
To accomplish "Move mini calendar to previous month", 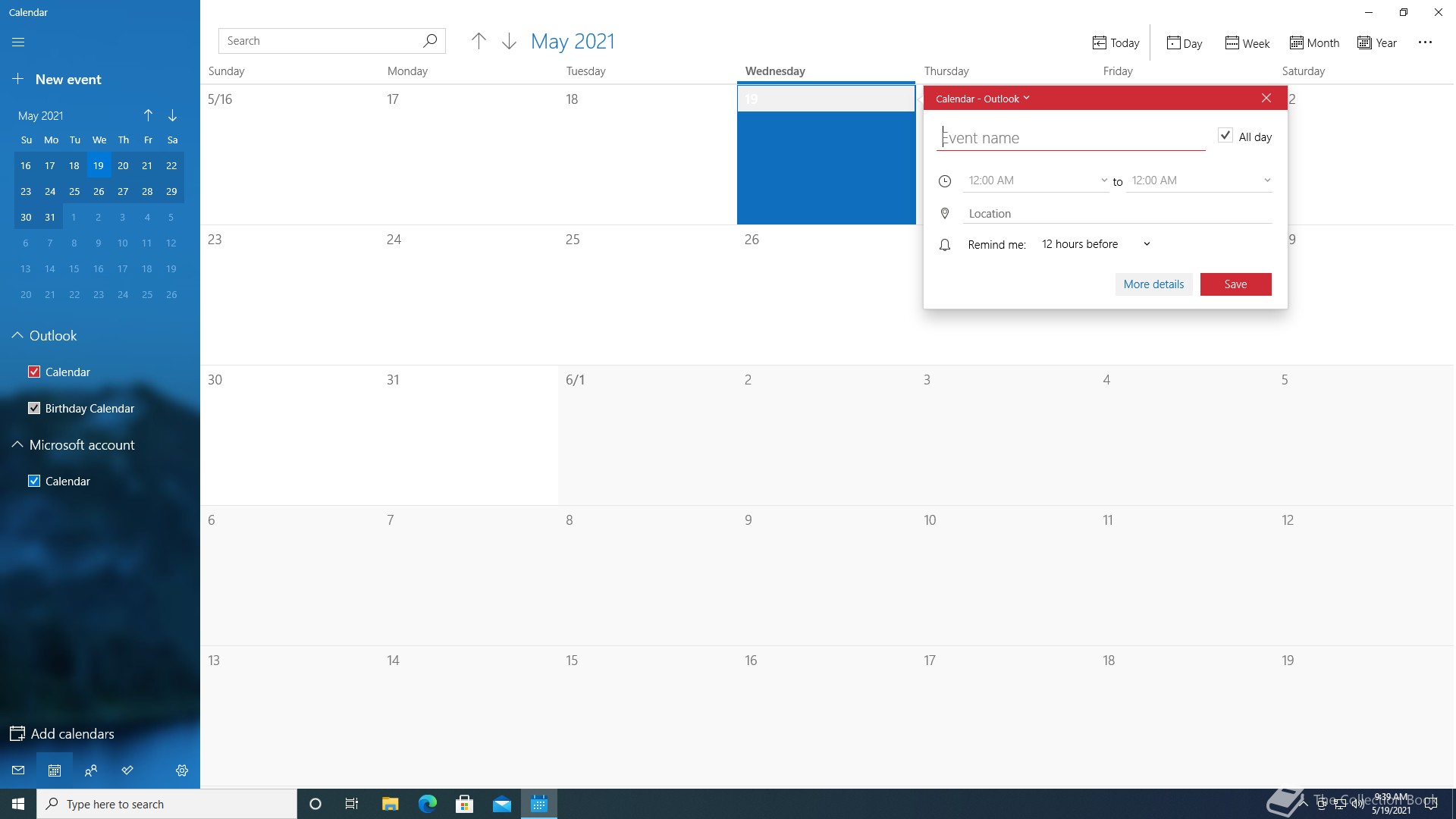I will coord(148,115).
